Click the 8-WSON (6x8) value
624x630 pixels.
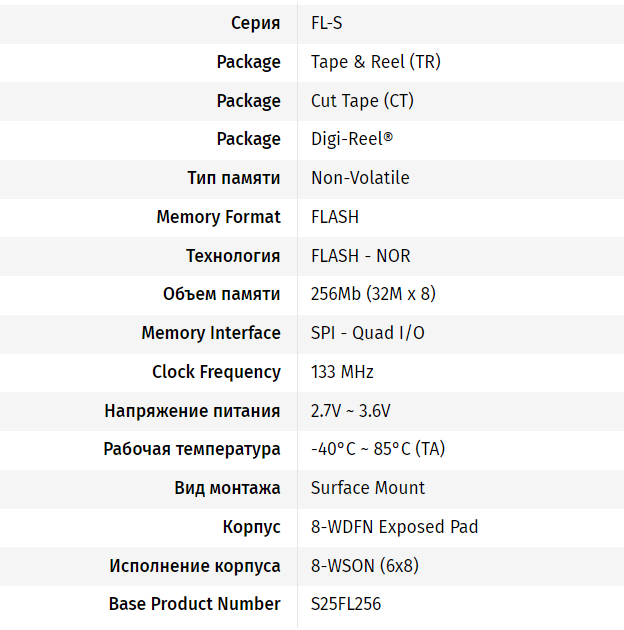(364, 566)
